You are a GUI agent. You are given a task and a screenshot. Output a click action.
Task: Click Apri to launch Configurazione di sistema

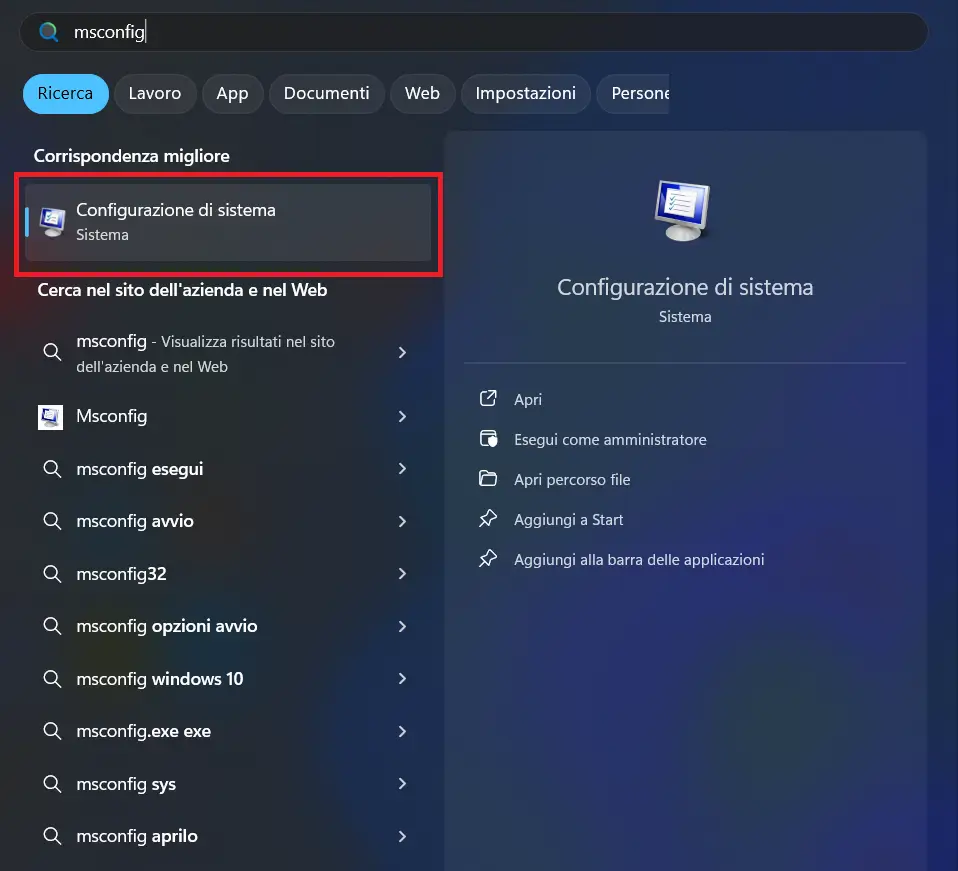tap(528, 399)
